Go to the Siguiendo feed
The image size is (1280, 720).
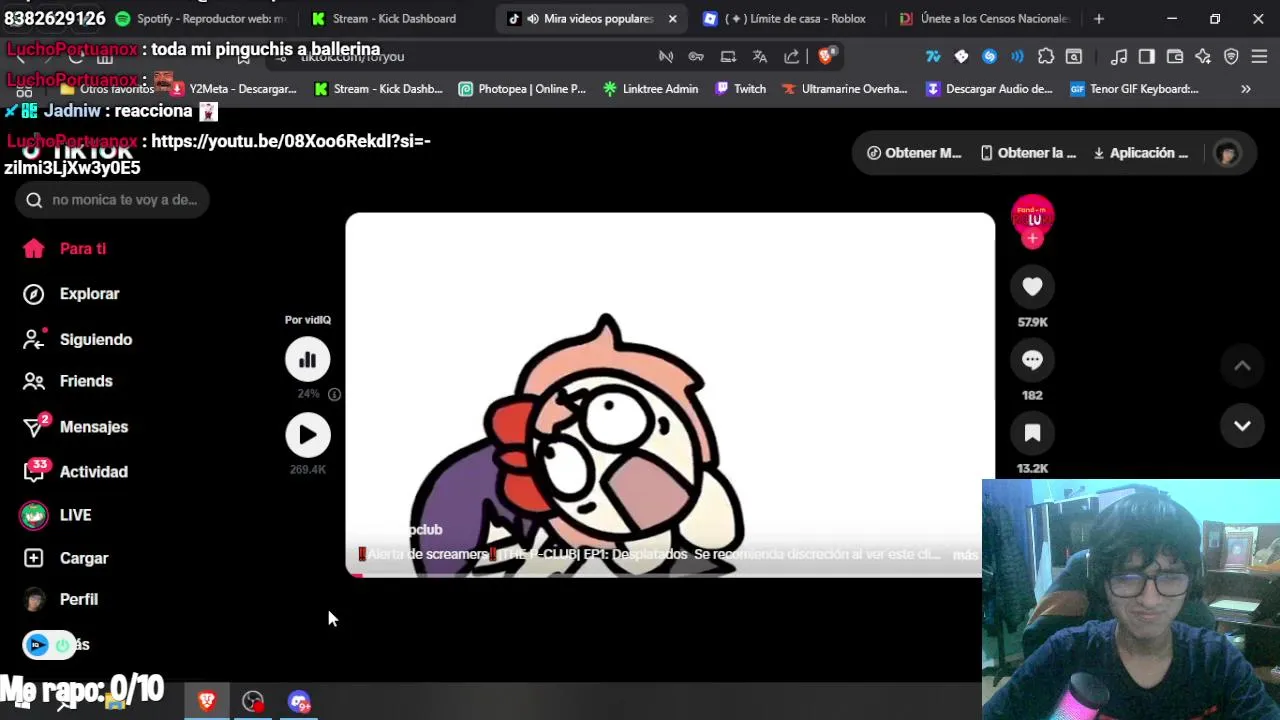coord(78,340)
